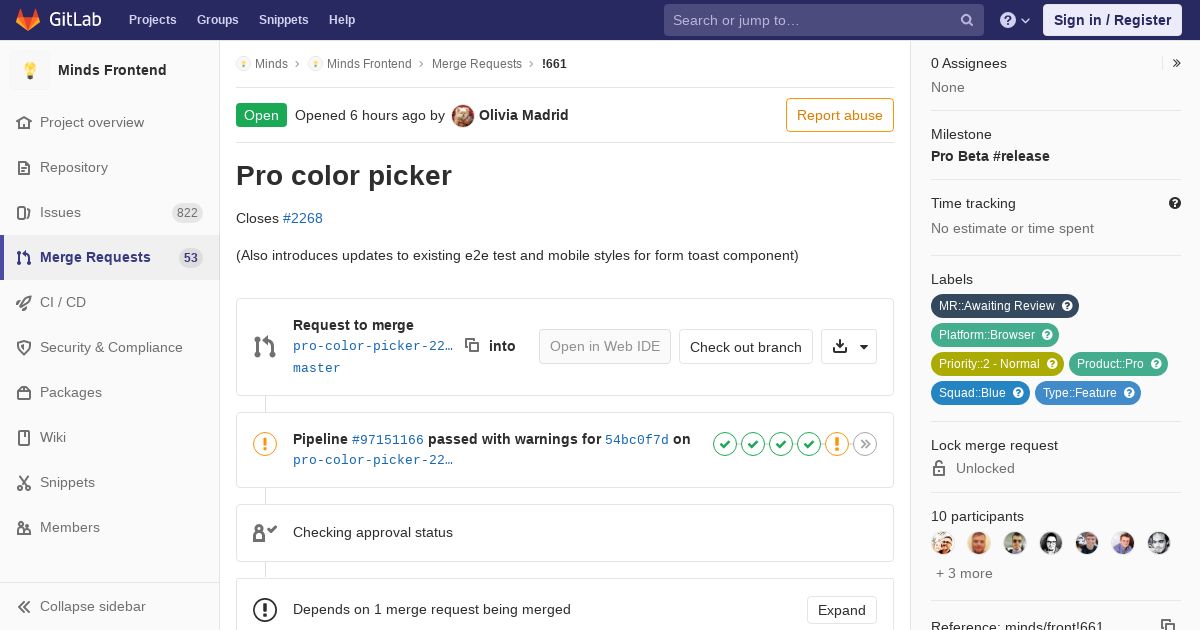Collapse the right sidebar chevrons
Screen dimensions: 1200x630
(1177, 63)
